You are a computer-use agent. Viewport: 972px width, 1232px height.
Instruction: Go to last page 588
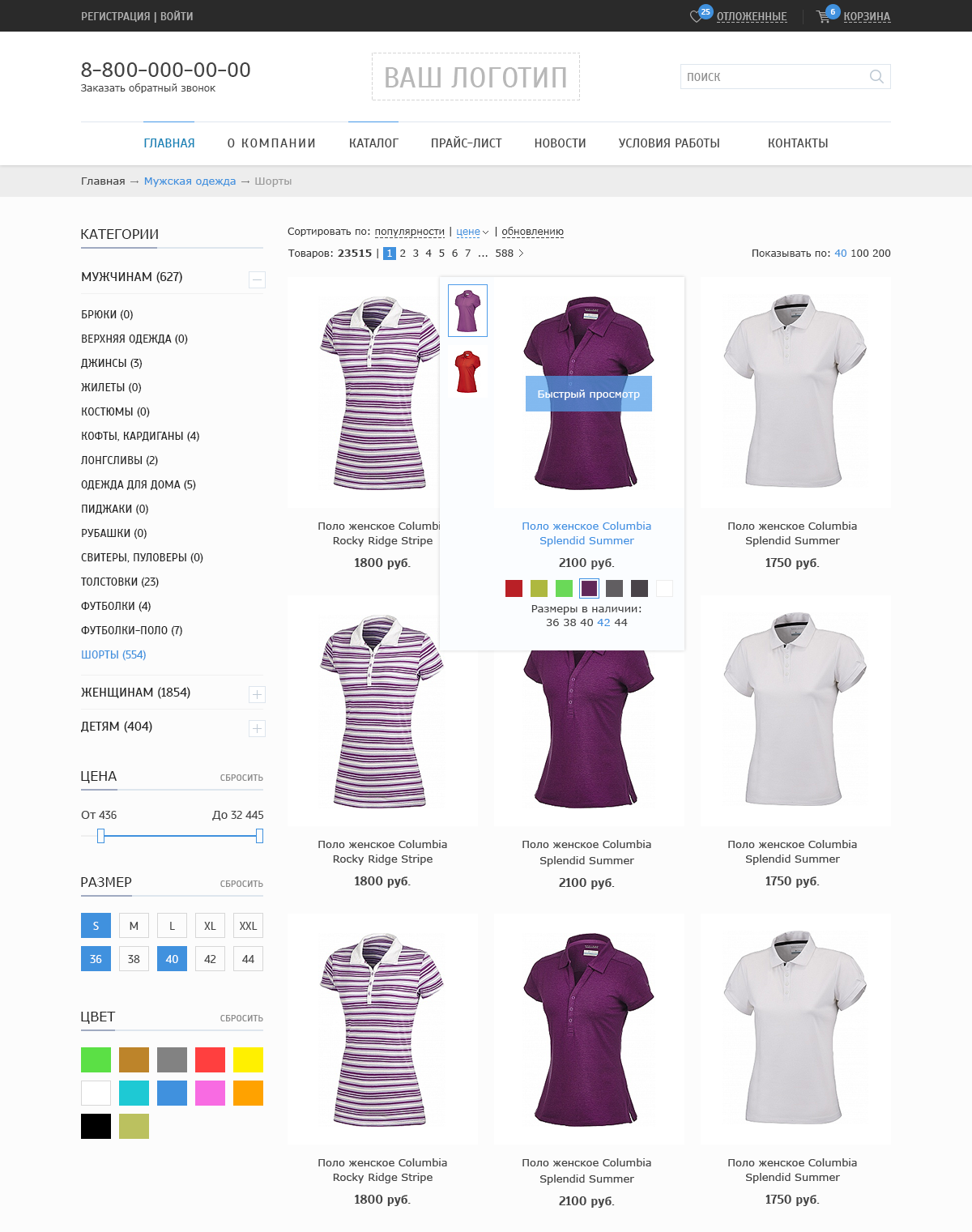pos(504,254)
